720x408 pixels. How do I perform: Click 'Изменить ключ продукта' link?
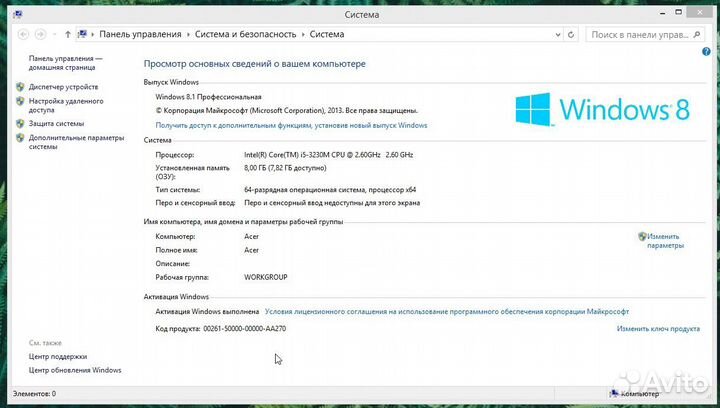coord(658,329)
